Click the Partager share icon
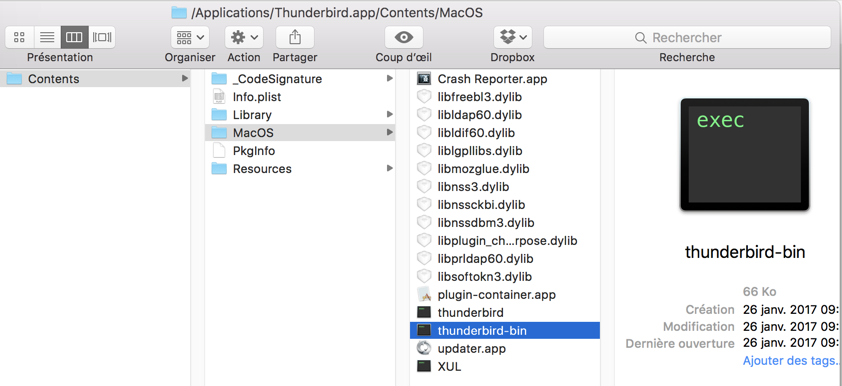The height and width of the screenshot is (386, 842). click(x=295, y=37)
